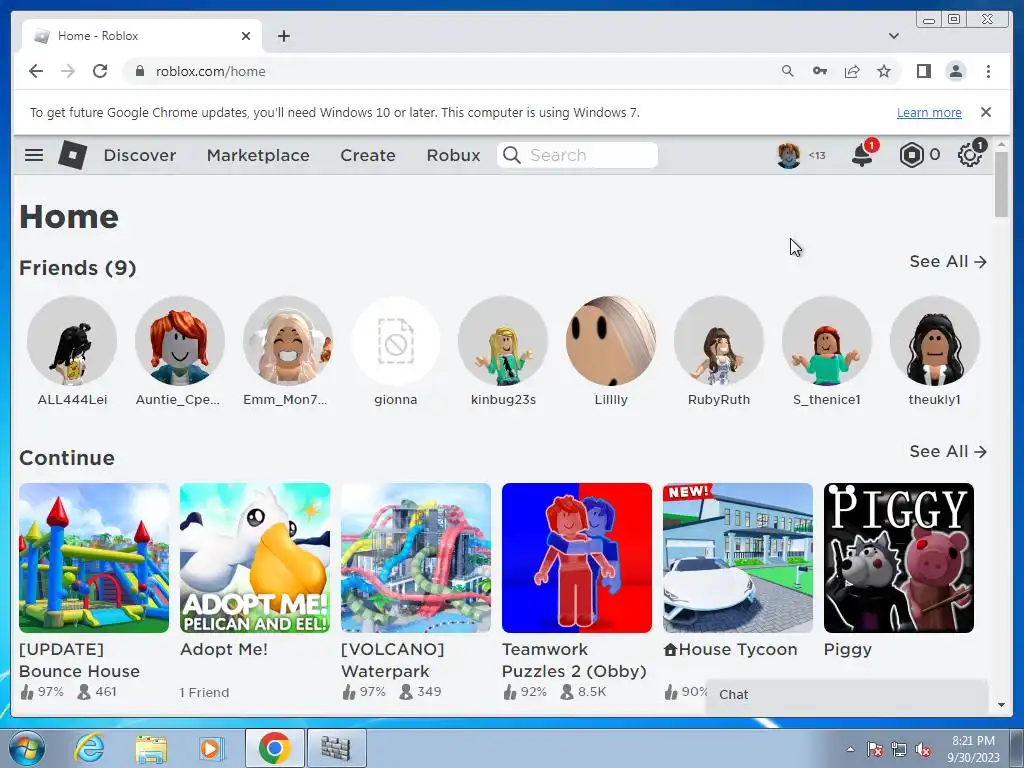Toggle the Chrome side panel
This screenshot has width=1024, height=768.
(923, 71)
